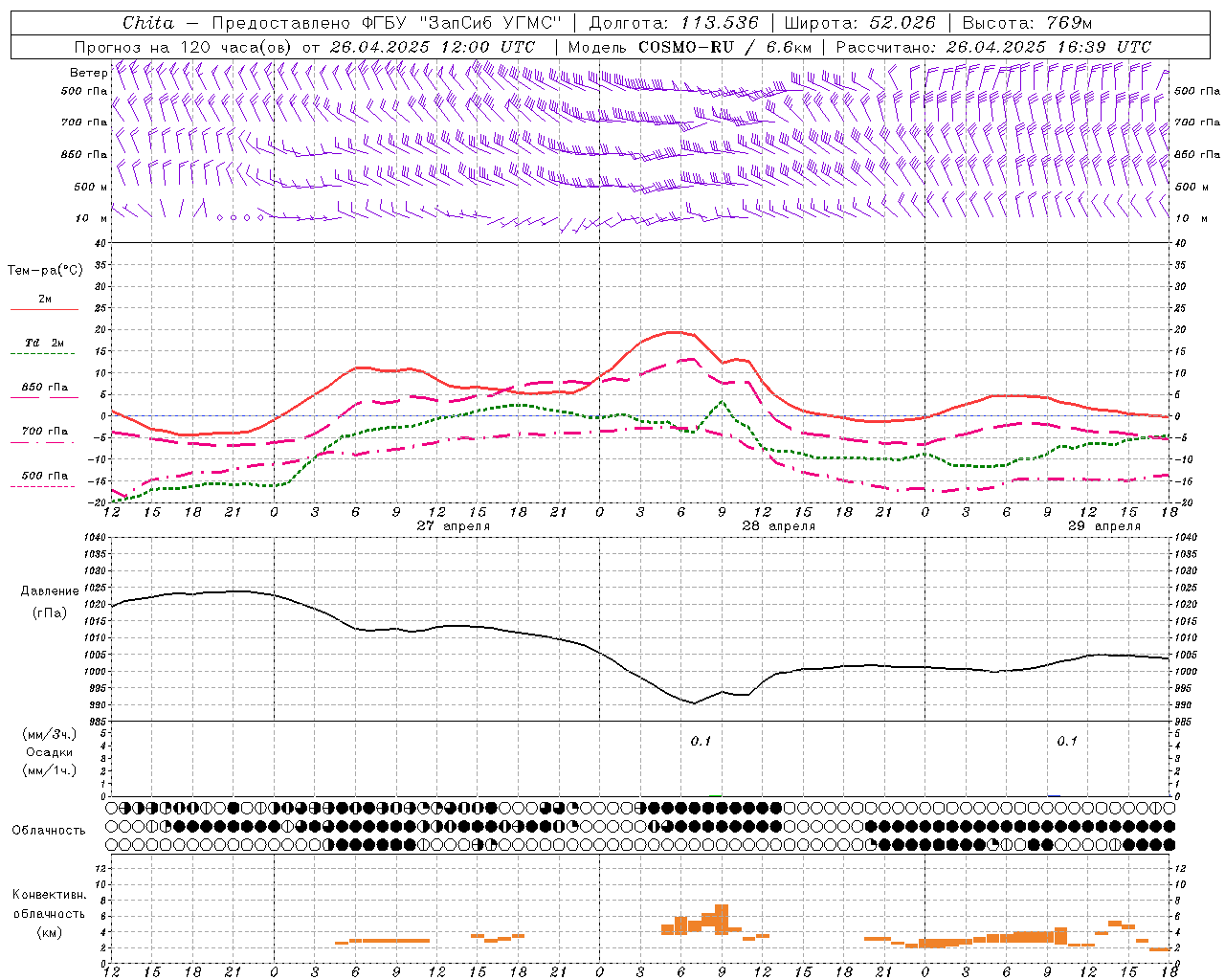Viewport: 1225px width, 980px height.
Task: Click the Td 2м dew point legend entry
Action: [x=44, y=343]
